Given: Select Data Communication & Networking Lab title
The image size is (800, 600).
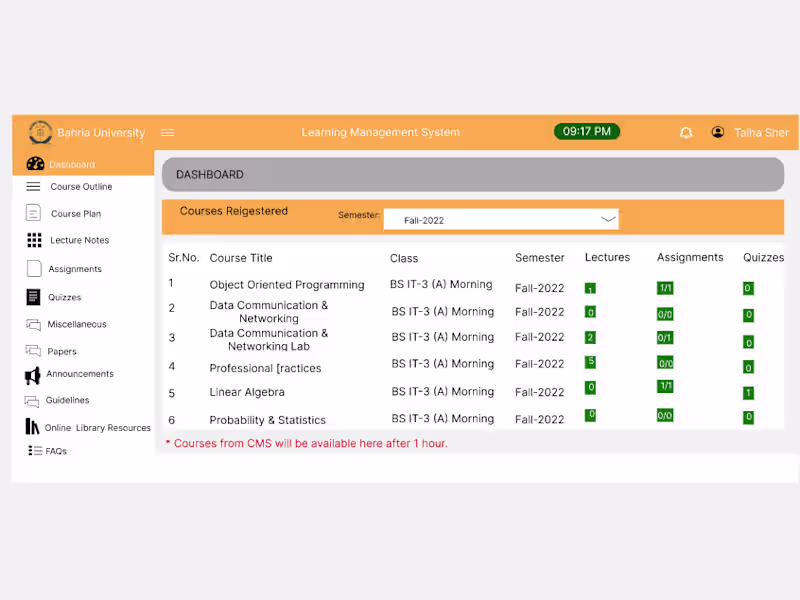Looking at the screenshot, I should [x=269, y=340].
